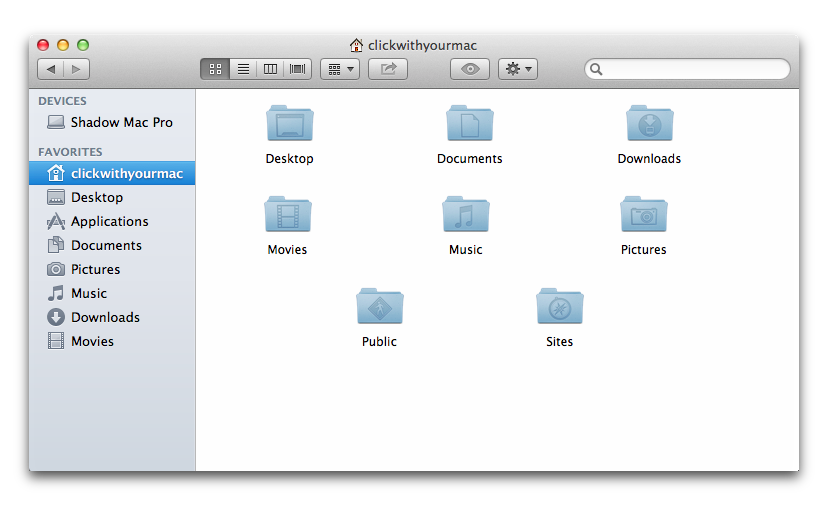This screenshot has width=829, height=506.
Task: Click the DEVICES sidebar section header
Action: pyautogui.click(x=62, y=101)
